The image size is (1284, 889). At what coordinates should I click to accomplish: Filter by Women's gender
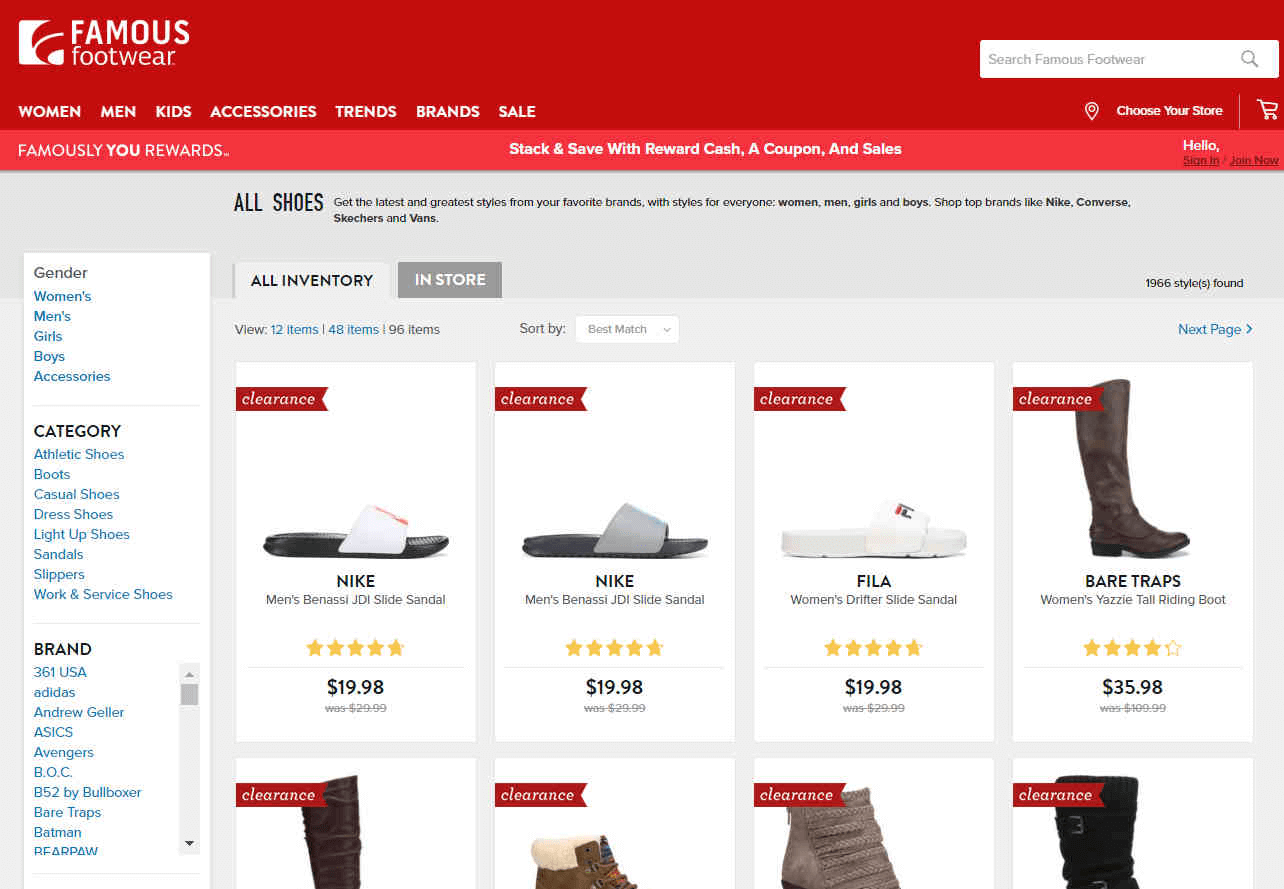coord(62,296)
